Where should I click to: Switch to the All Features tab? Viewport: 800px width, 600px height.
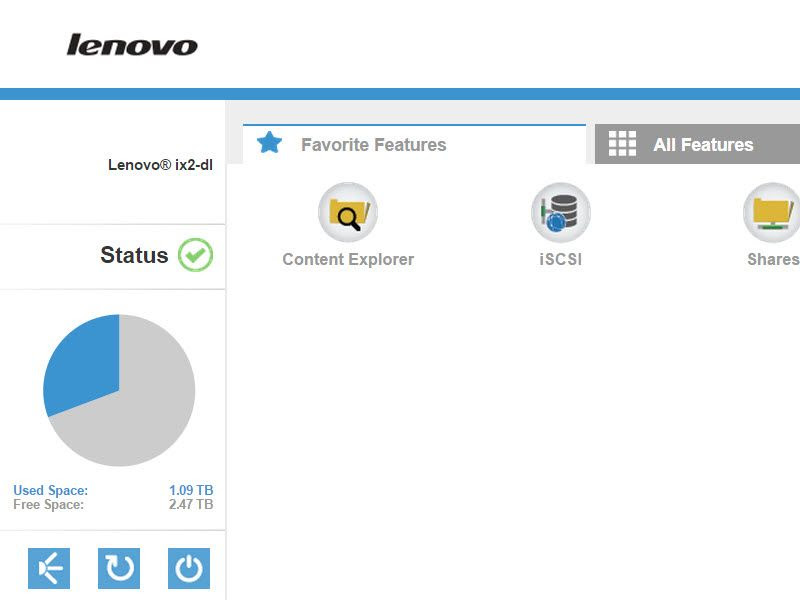pyautogui.click(x=697, y=144)
